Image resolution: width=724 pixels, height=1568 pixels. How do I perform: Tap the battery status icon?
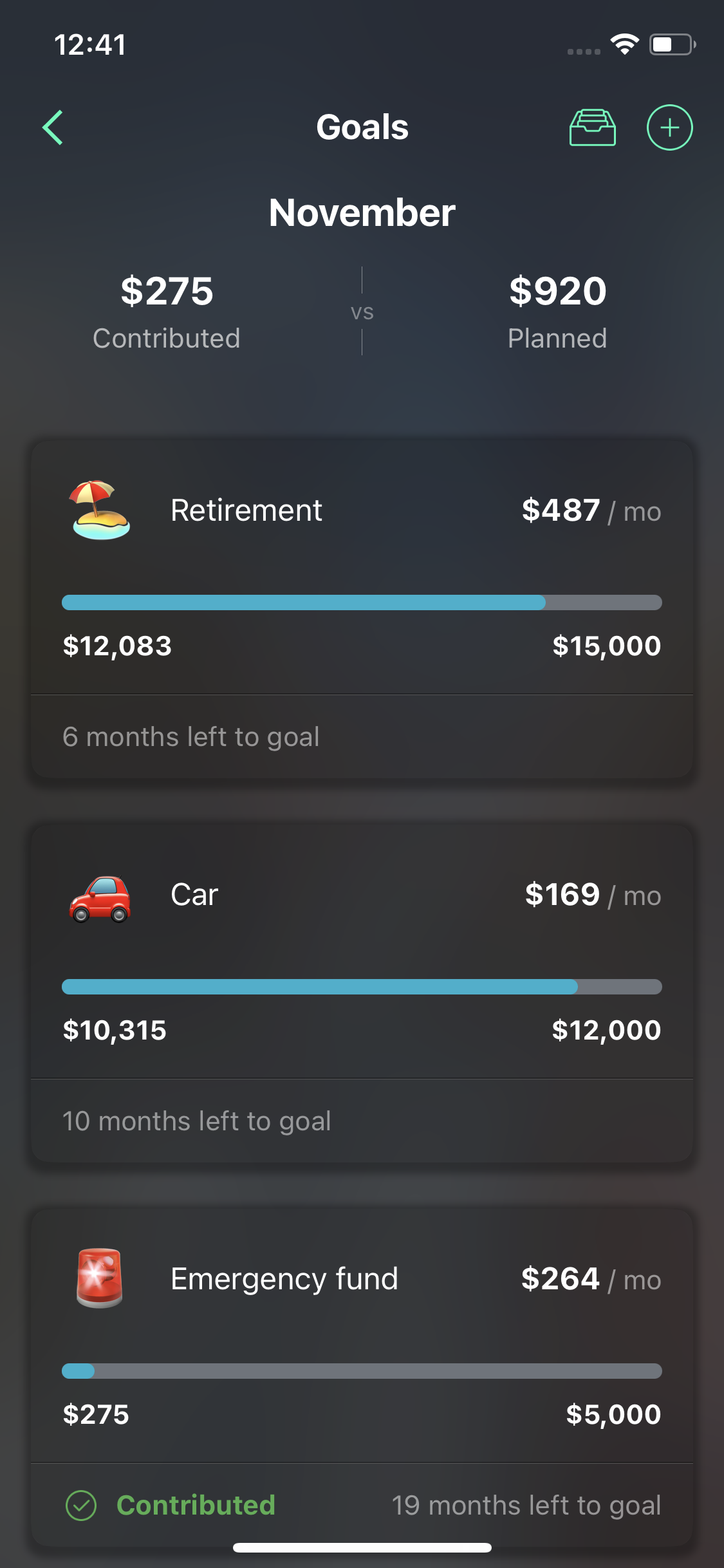pyautogui.click(x=672, y=44)
